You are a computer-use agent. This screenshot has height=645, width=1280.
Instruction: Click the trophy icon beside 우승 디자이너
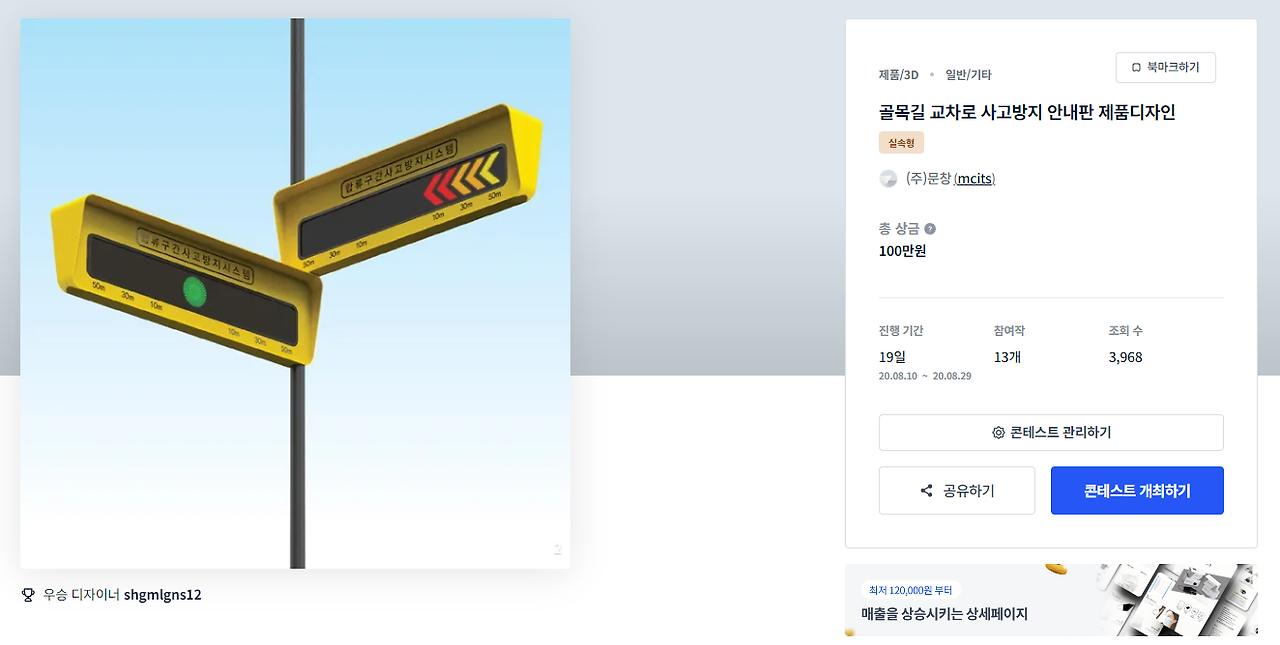tap(28, 595)
